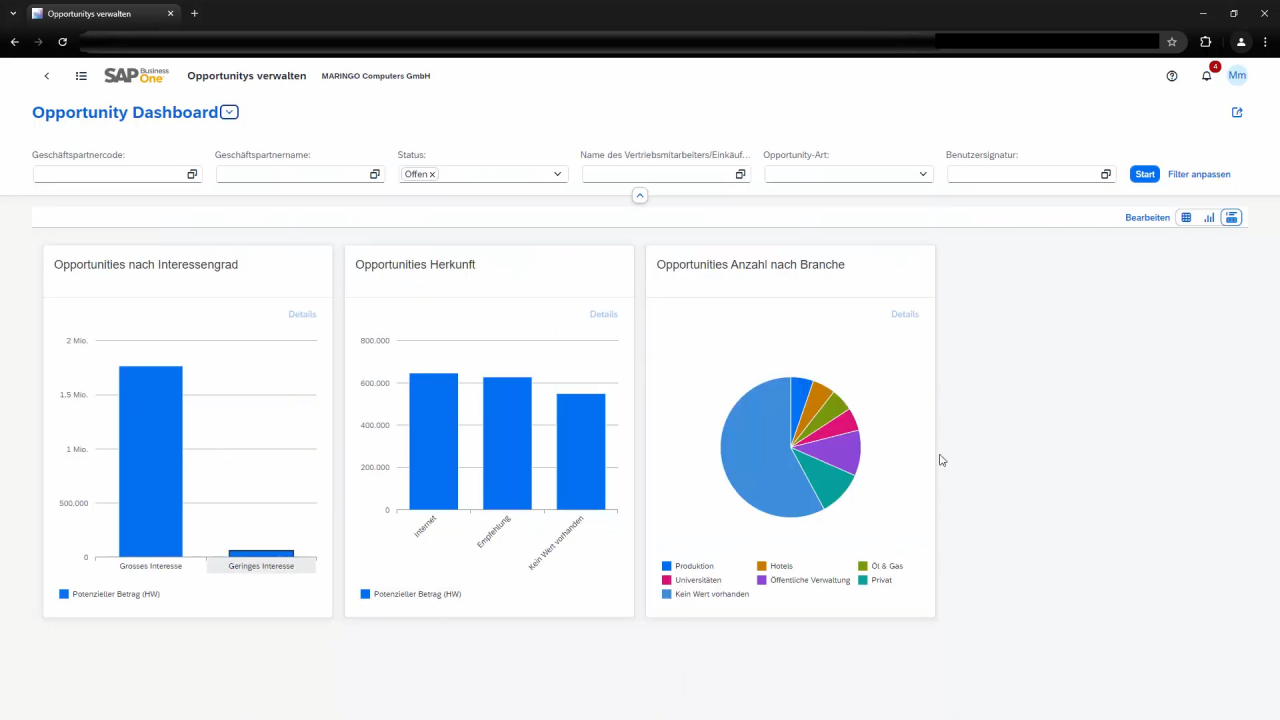Collapse the filter bar with the chevron
The height and width of the screenshot is (720, 1280).
tap(639, 195)
